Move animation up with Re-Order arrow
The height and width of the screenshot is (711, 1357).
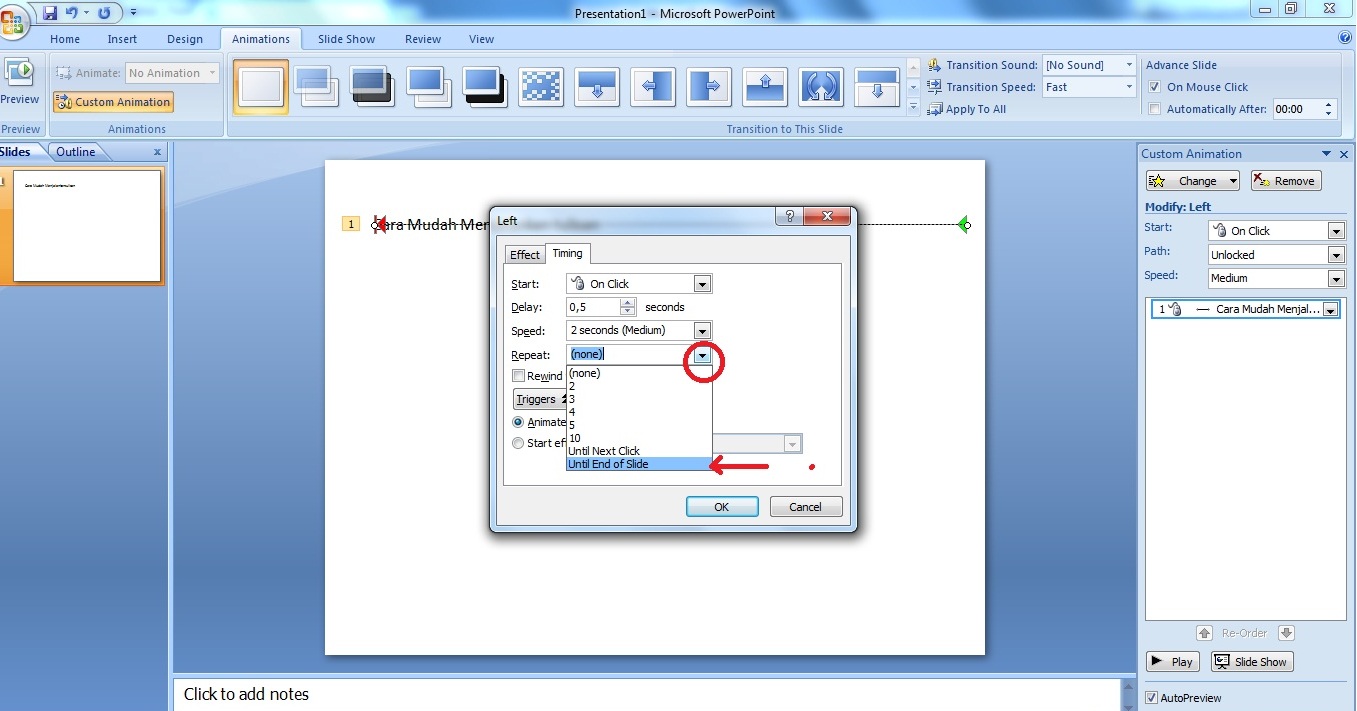click(x=1204, y=633)
